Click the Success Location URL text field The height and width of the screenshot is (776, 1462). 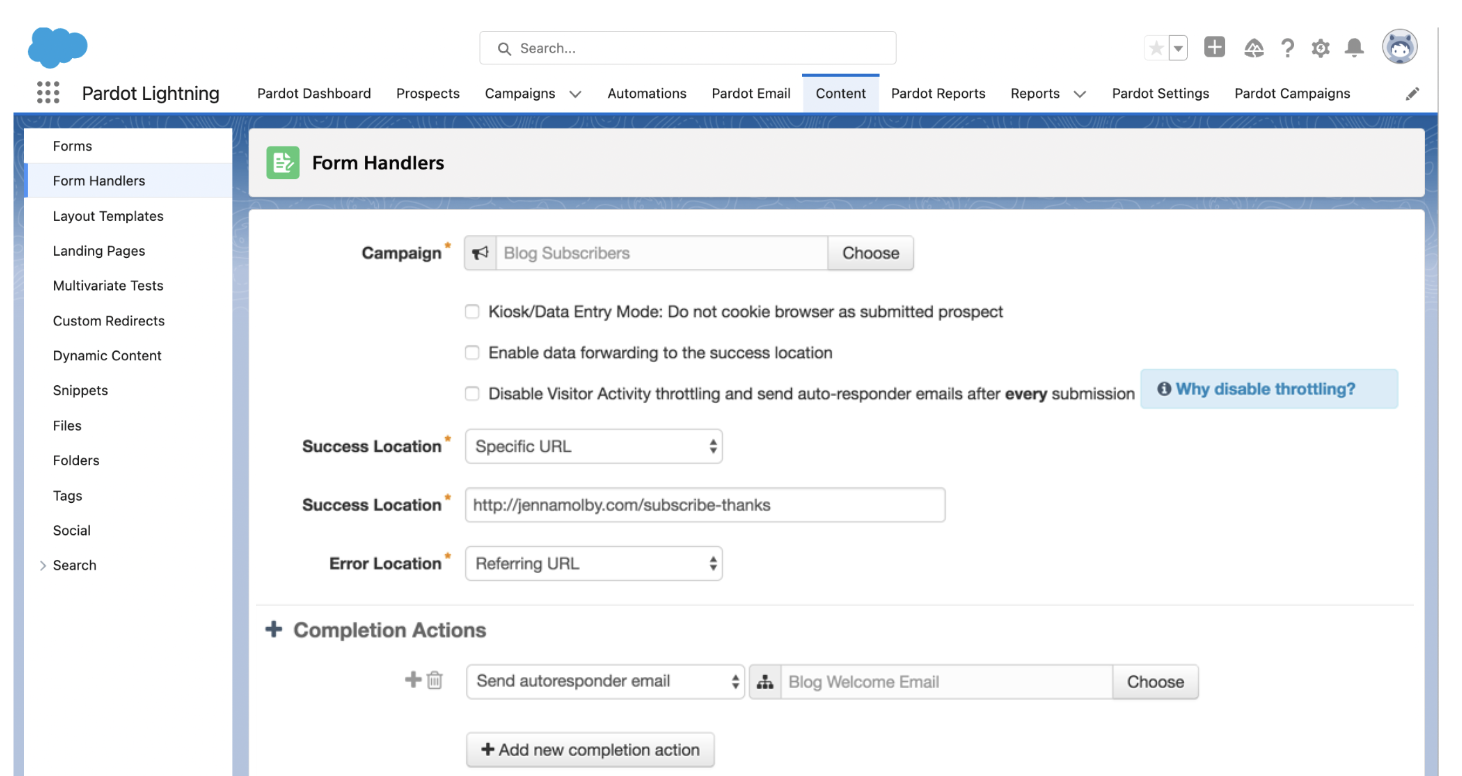tap(705, 505)
